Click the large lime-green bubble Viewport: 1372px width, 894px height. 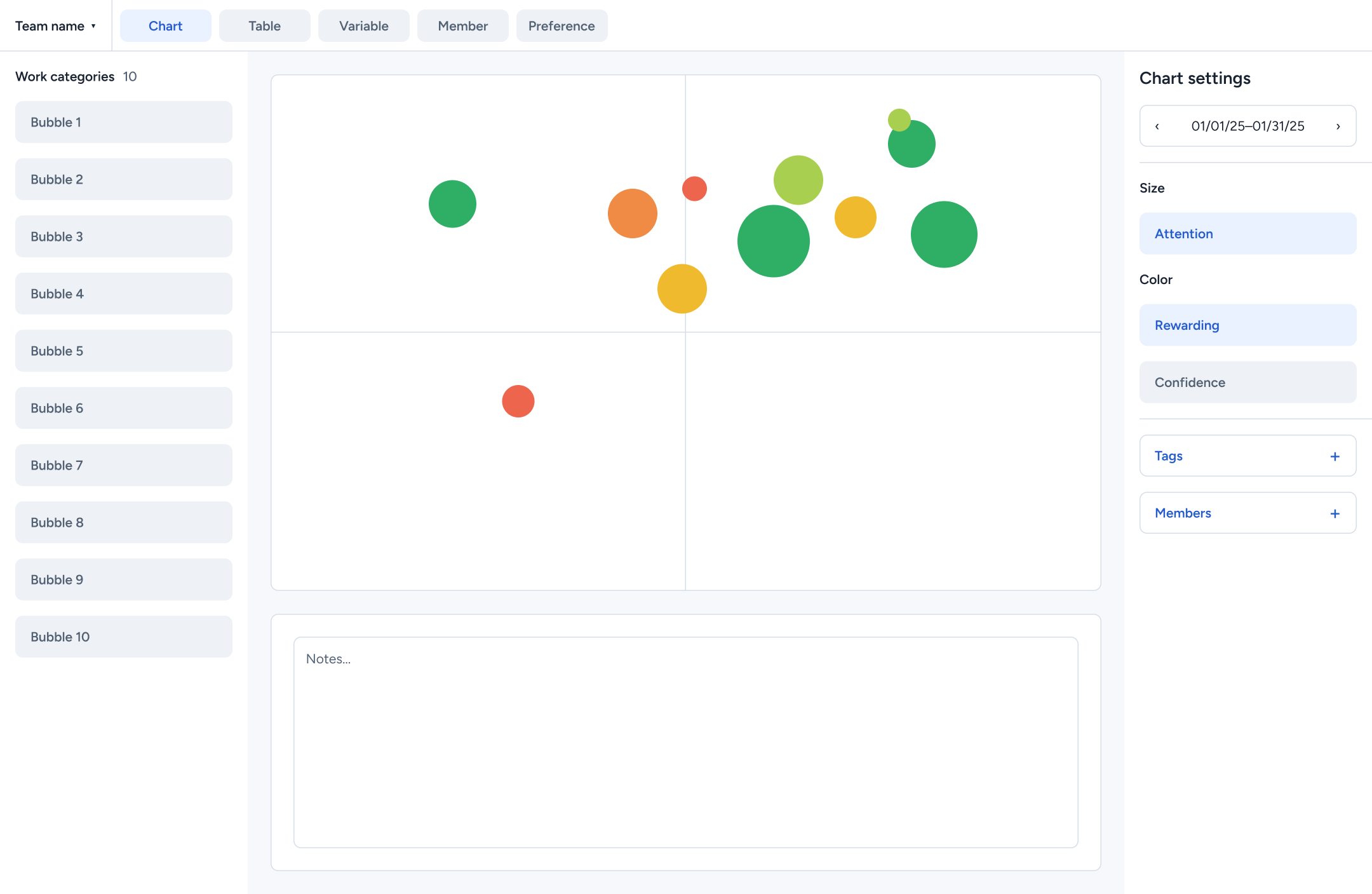[x=798, y=180]
